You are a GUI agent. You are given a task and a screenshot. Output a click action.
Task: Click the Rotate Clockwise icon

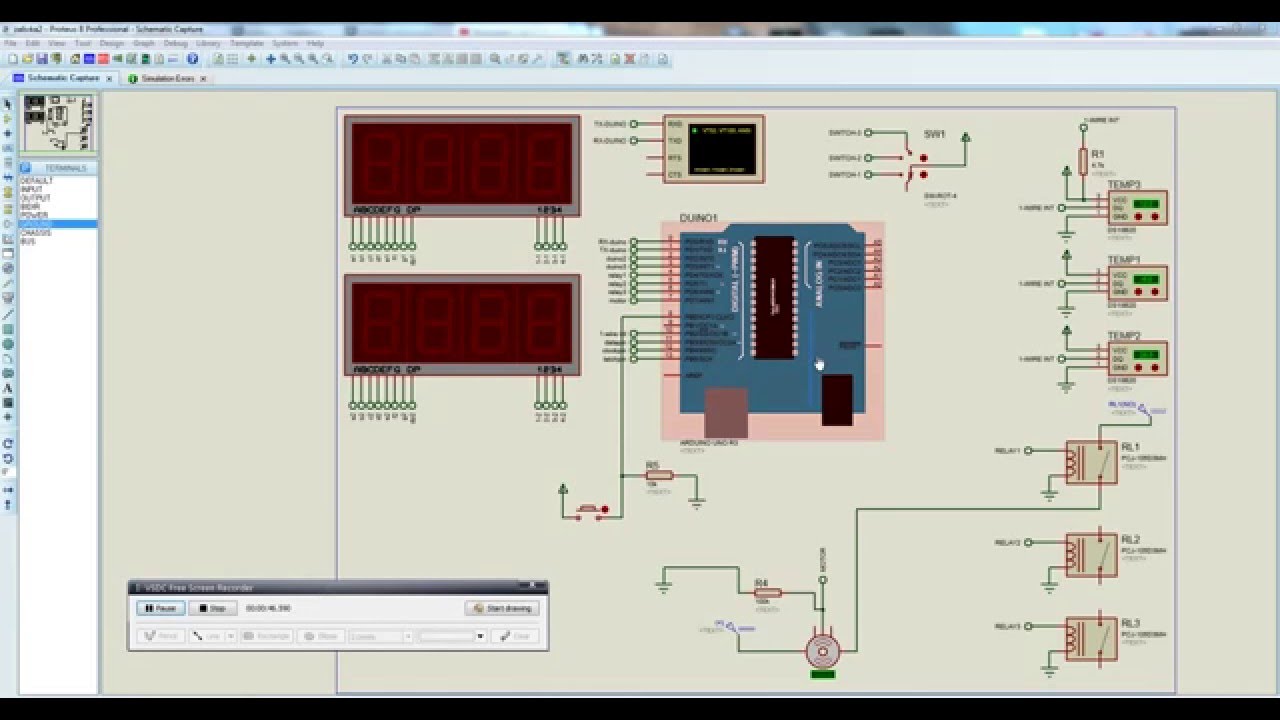tap(8, 443)
